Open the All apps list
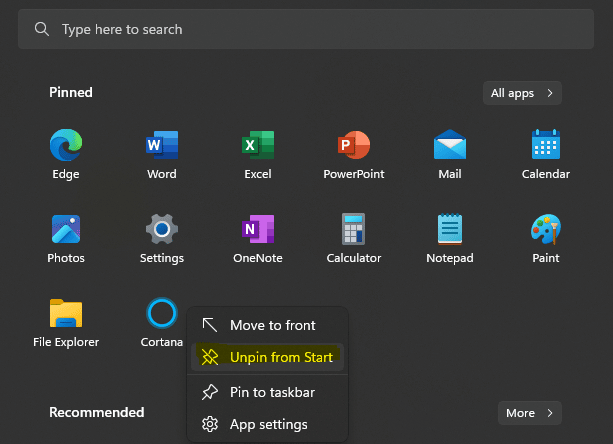This screenshot has width=613, height=444. [x=522, y=93]
